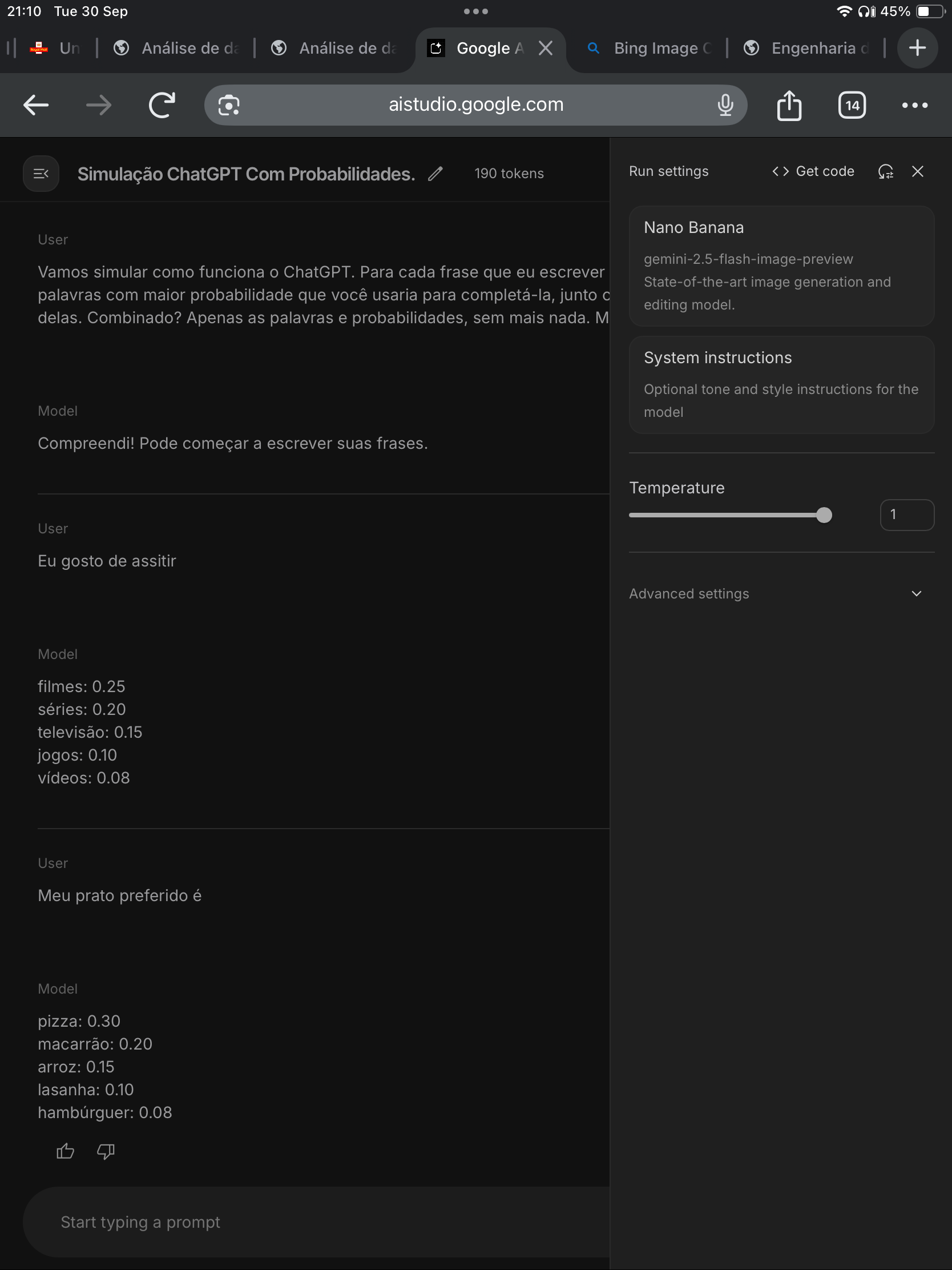Open the Nano Banana model selector card
Image resolution: width=952 pixels, height=1270 pixels.
[x=781, y=266]
